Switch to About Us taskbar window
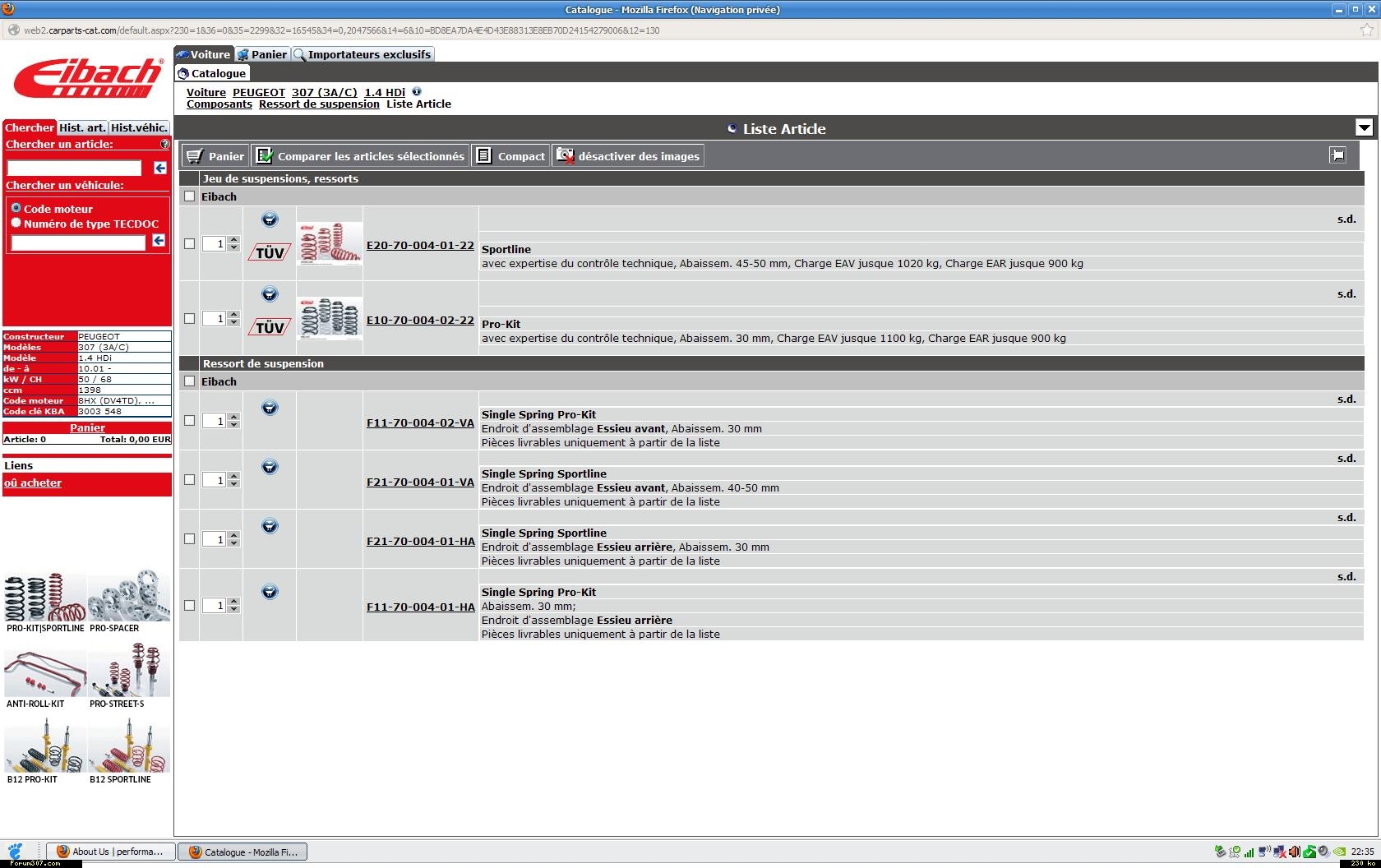Image resolution: width=1381 pixels, height=868 pixels. coord(111,852)
